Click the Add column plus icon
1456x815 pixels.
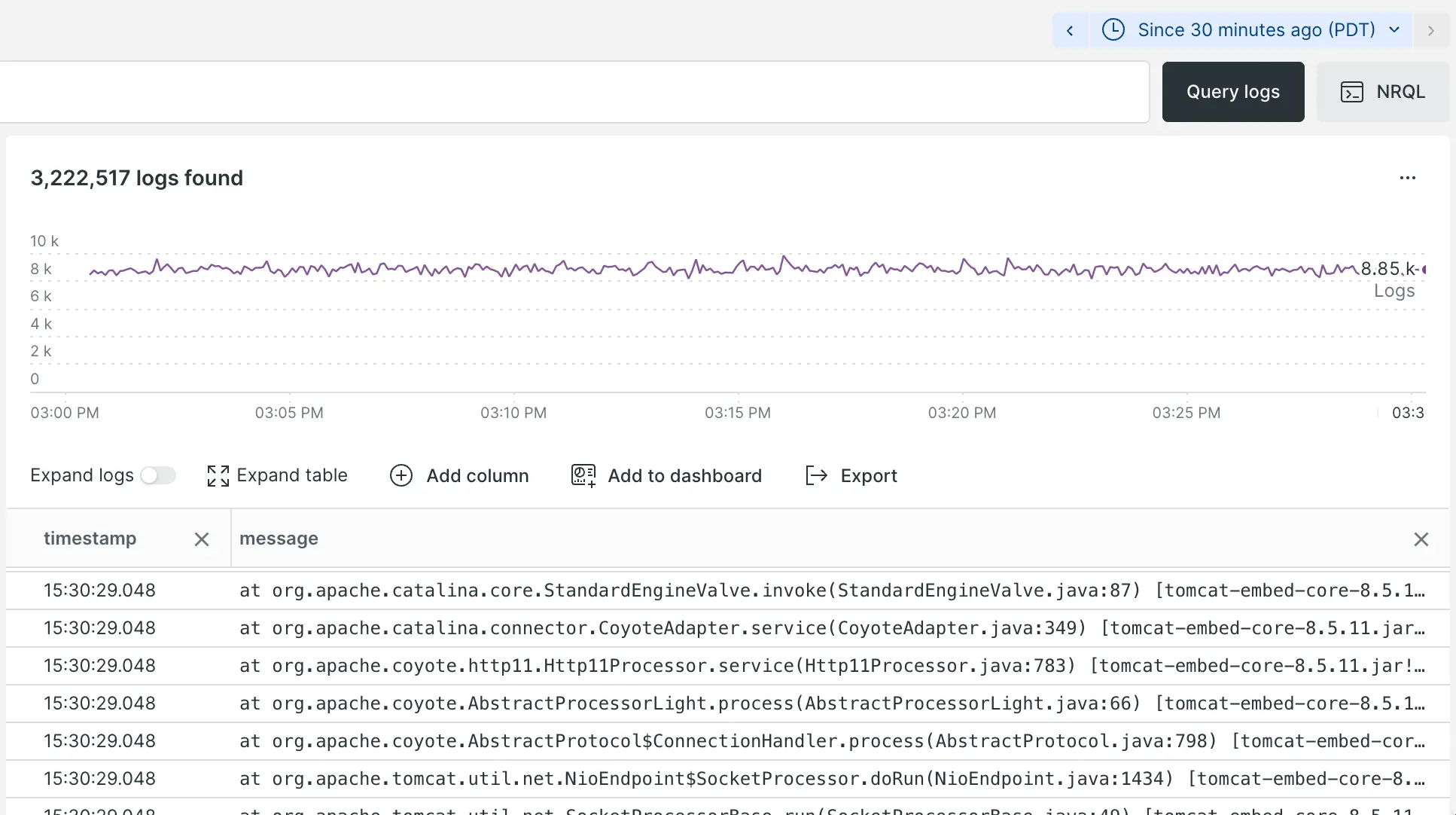(401, 475)
